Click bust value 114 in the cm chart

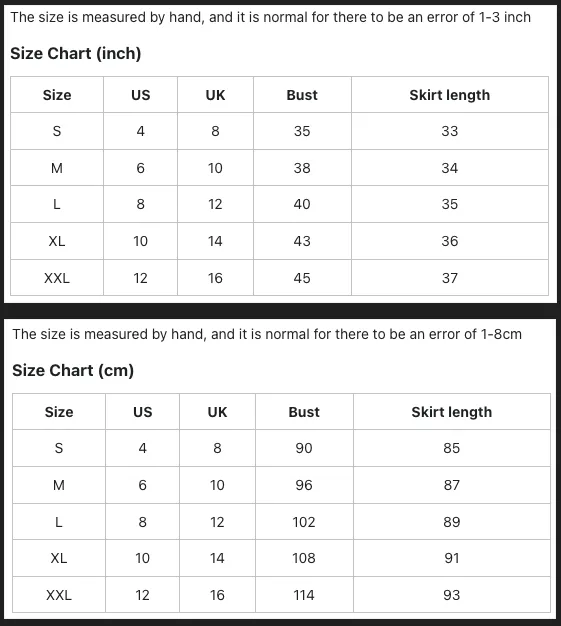304,595
